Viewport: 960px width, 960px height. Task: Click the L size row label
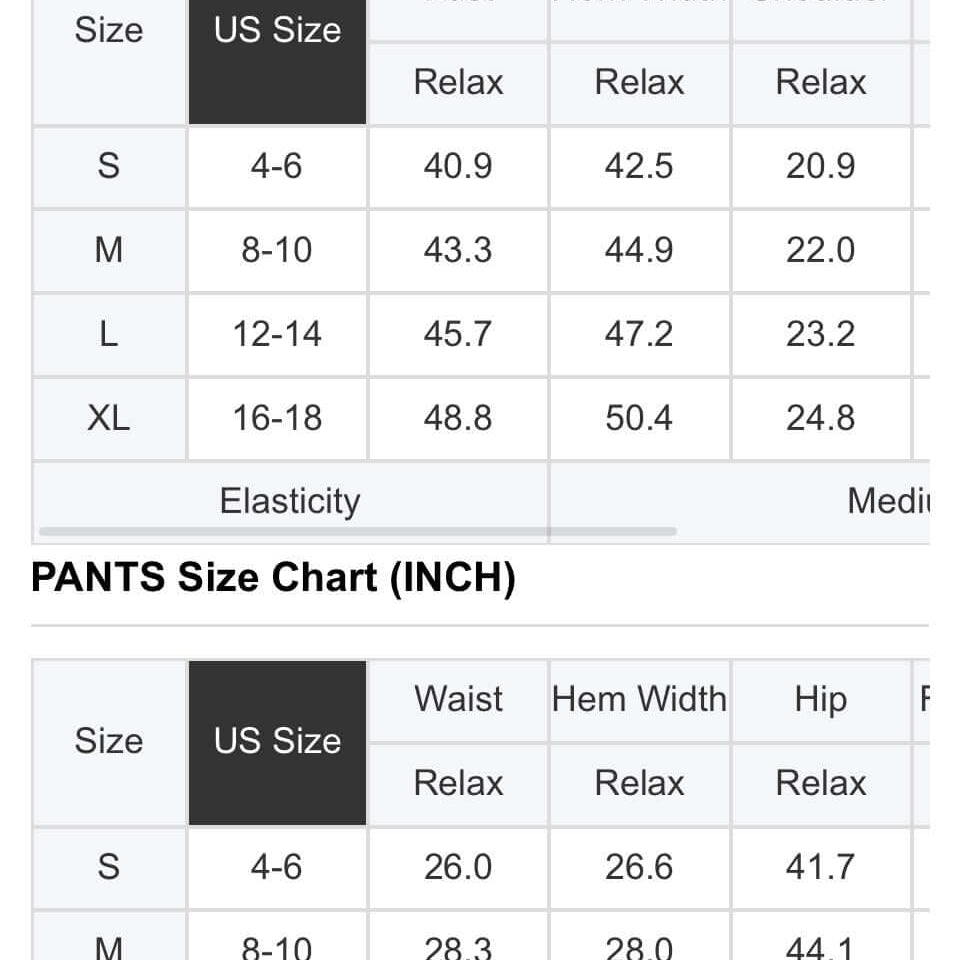click(x=108, y=333)
